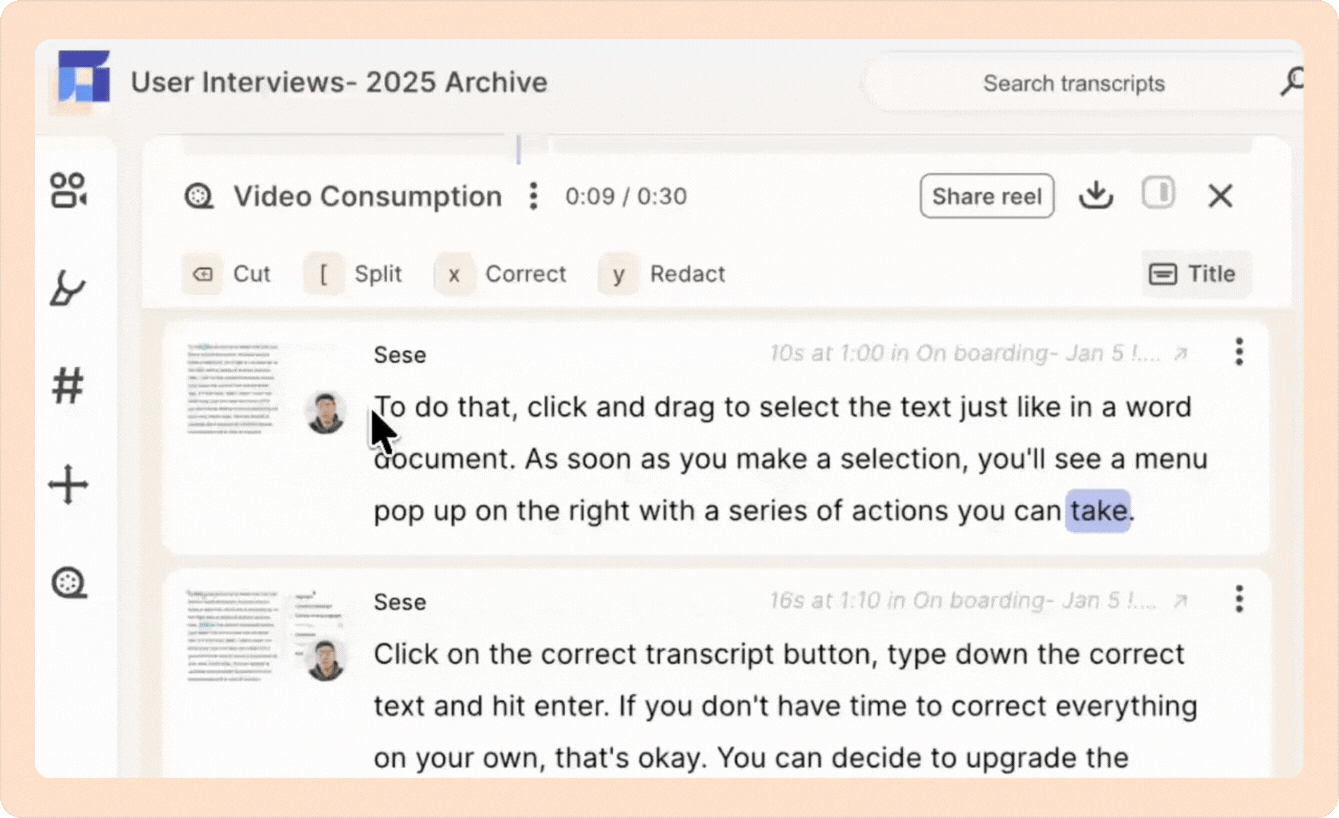Click the plus crosshair icon in sidebar

pos(68,486)
